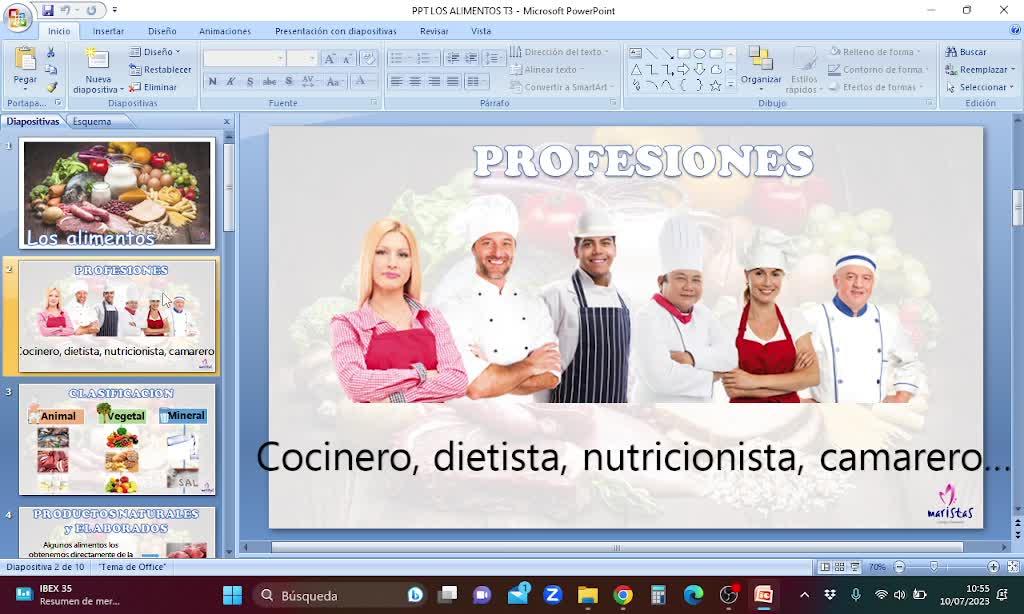The image size is (1024, 614).
Task: Open Customize Quick Access Toolbar arrow
Action: click(115, 10)
